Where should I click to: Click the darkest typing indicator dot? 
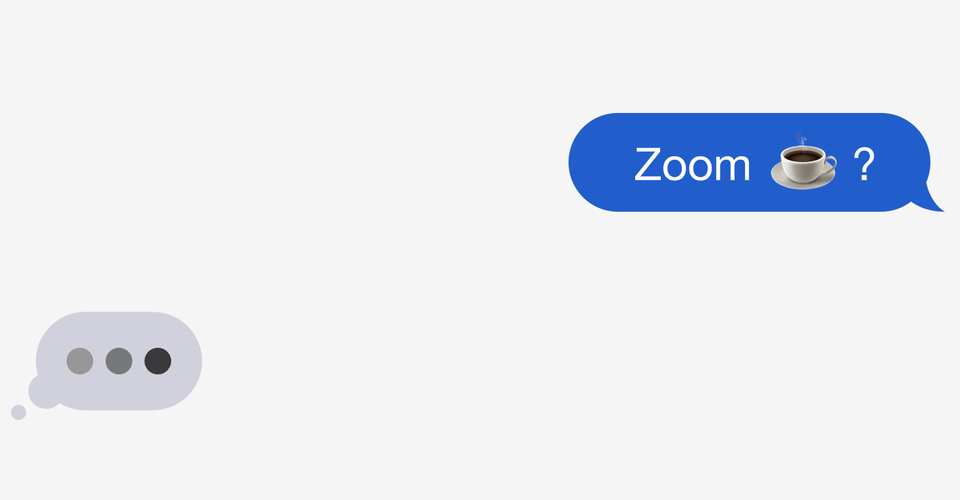tap(158, 361)
